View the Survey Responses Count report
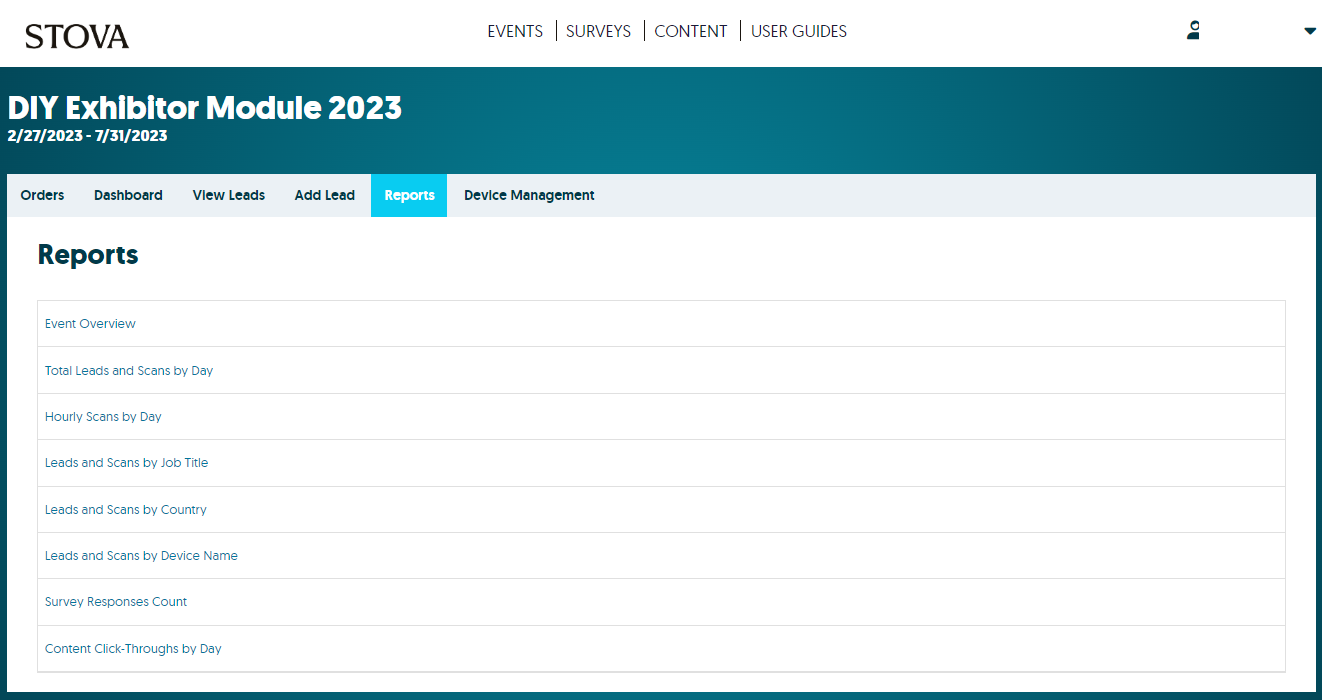1322x700 pixels. (x=115, y=601)
